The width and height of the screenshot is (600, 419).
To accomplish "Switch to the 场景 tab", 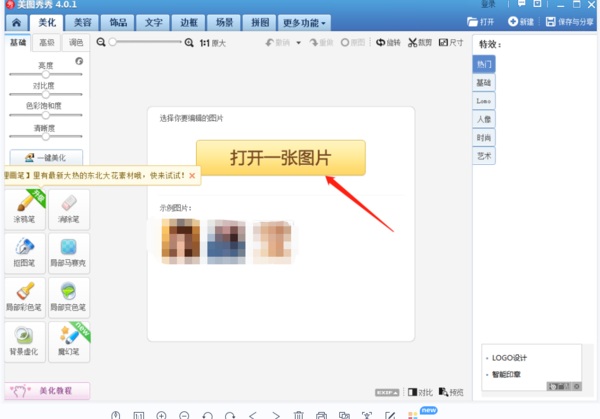I will click(x=224, y=23).
